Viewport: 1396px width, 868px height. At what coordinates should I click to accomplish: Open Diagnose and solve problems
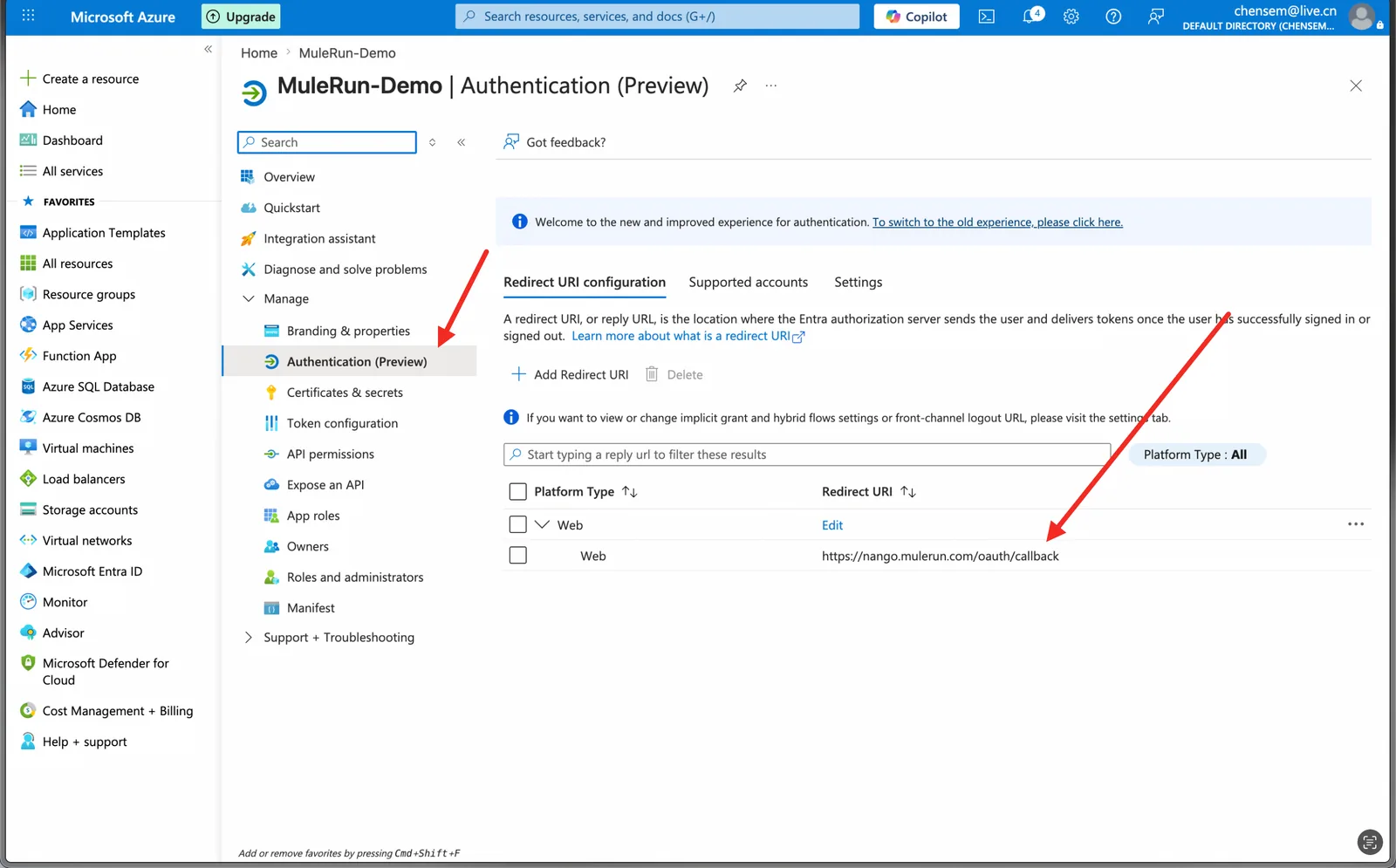point(345,270)
